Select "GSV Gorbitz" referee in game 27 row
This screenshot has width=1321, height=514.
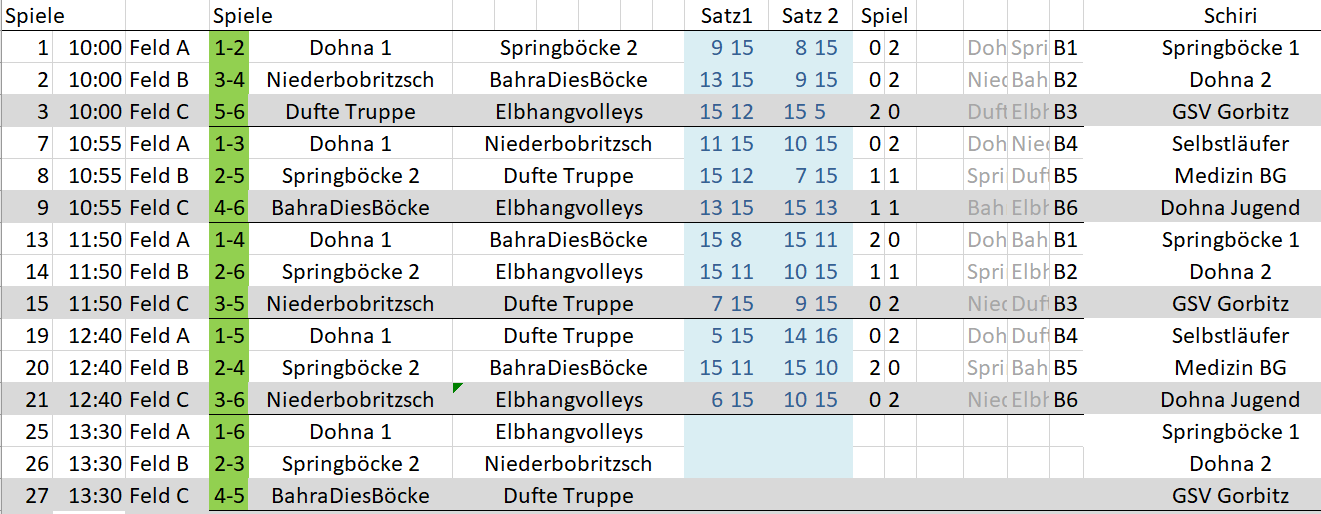tap(1230, 496)
